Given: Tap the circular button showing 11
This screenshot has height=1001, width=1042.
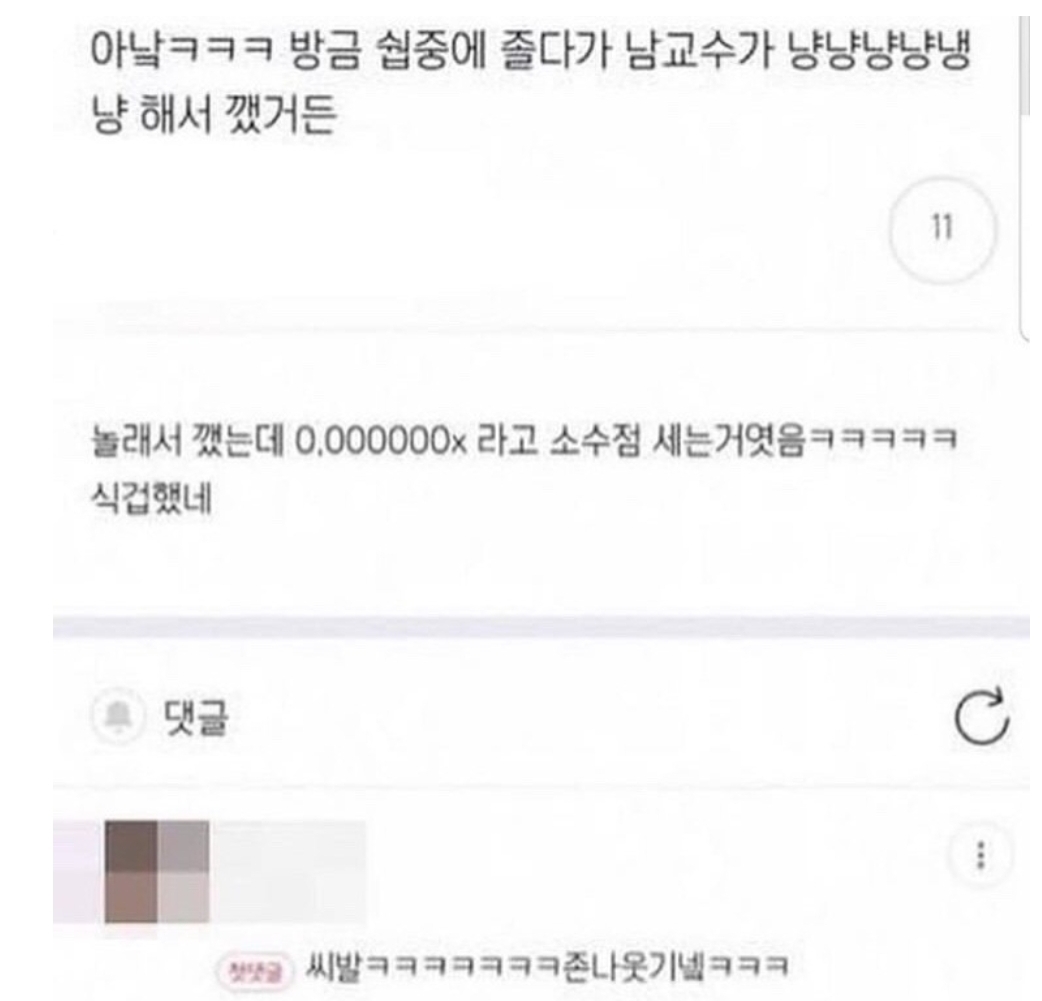Looking at the screenshot, I should point(942,228).
